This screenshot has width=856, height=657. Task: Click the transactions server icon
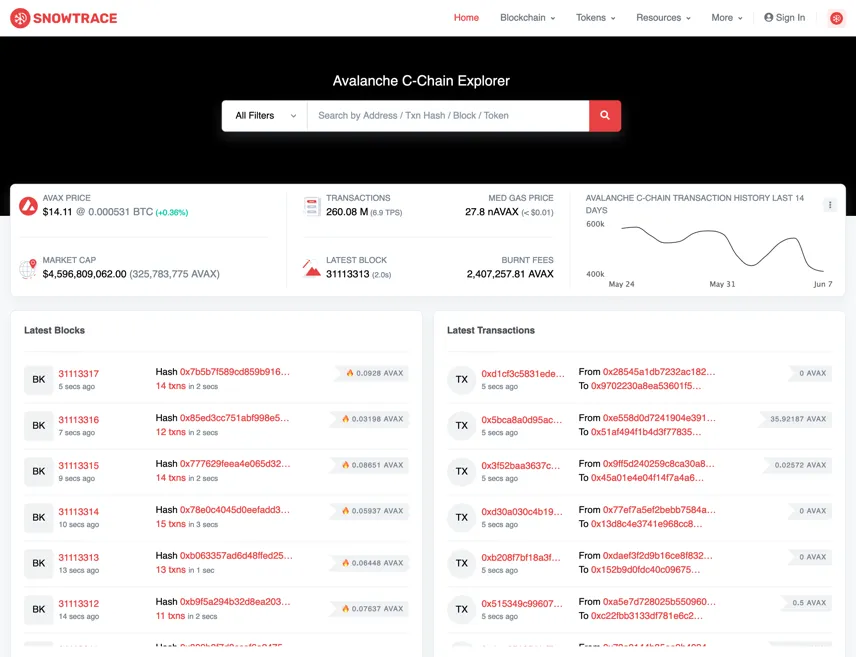click(312, 206)
